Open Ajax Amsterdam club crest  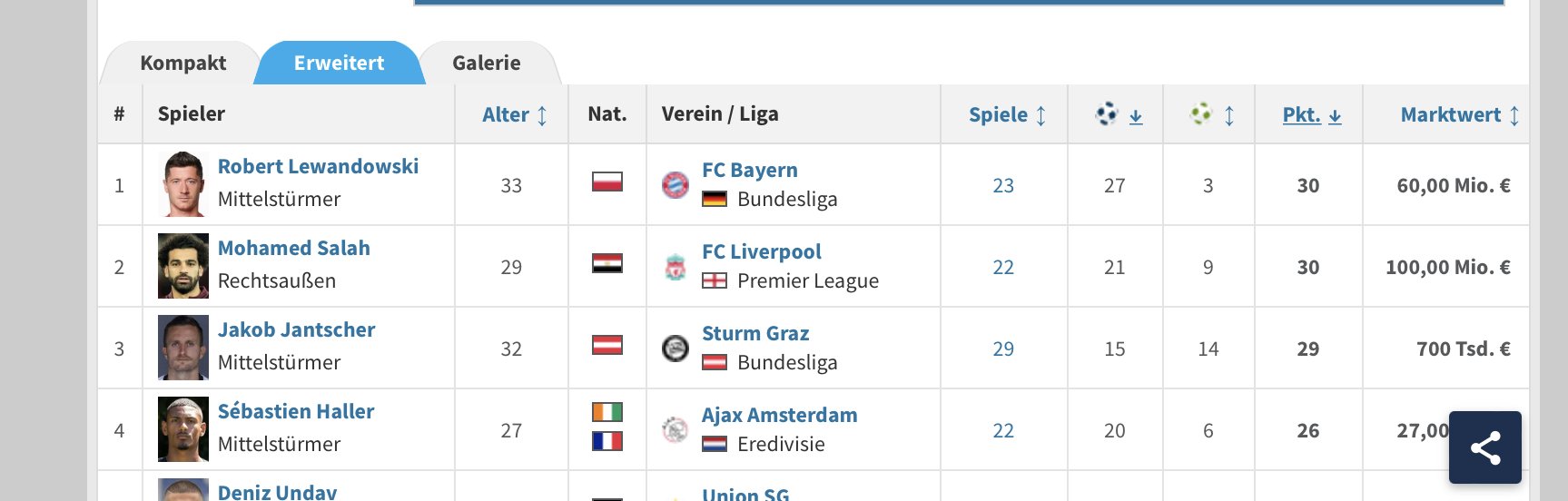click(x=675, y=430)
